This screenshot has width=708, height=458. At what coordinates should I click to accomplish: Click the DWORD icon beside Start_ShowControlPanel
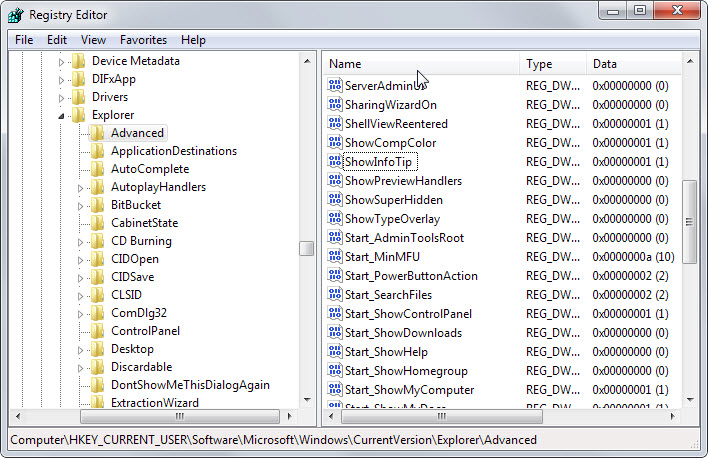click(x=335, y=313)
